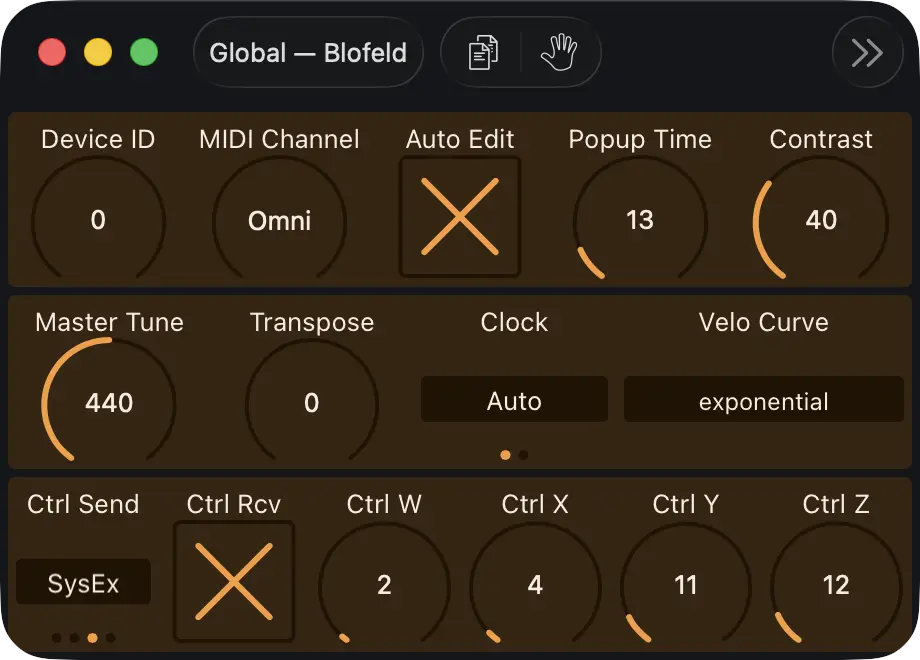Open the Ctrl Send SysEx selector

pyautogui.click(x=83, y=581)
